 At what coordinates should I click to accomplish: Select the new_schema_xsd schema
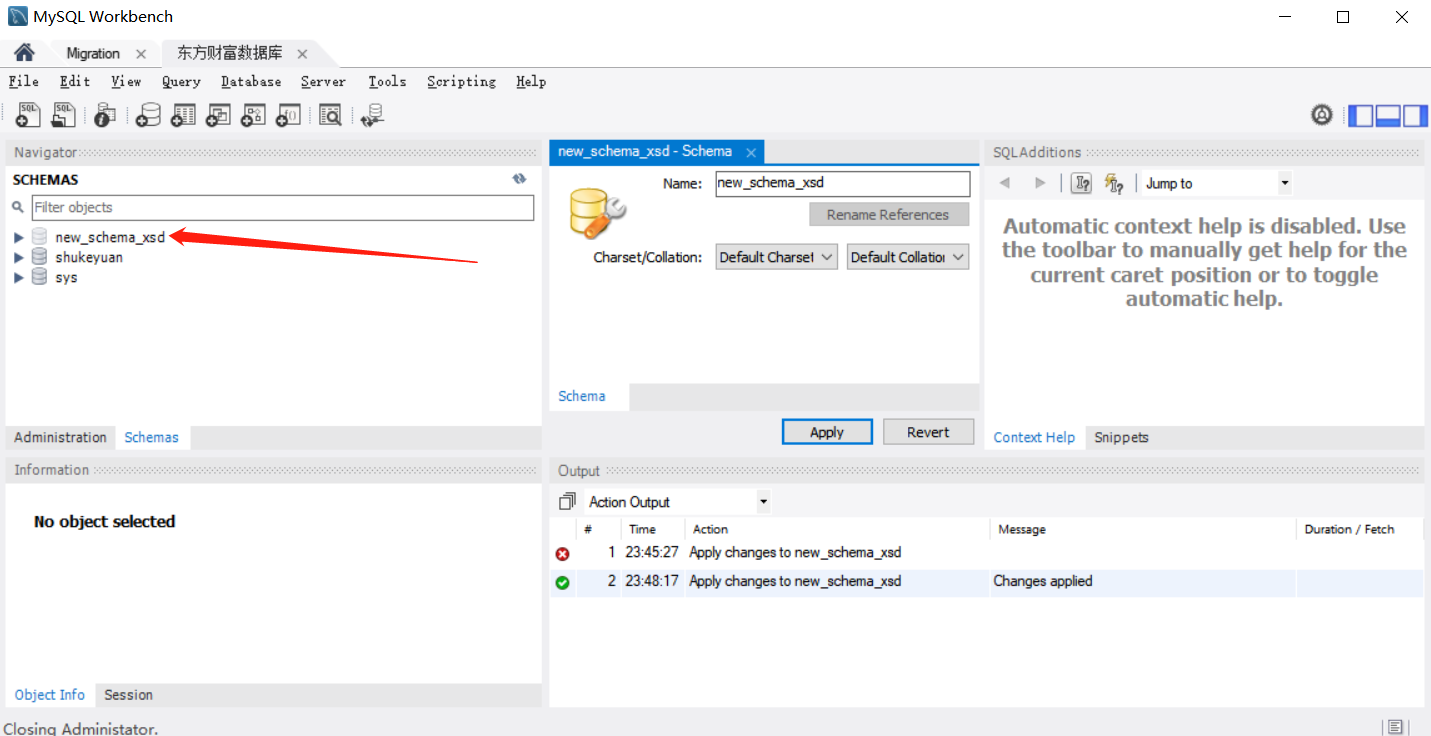(110, 237)
